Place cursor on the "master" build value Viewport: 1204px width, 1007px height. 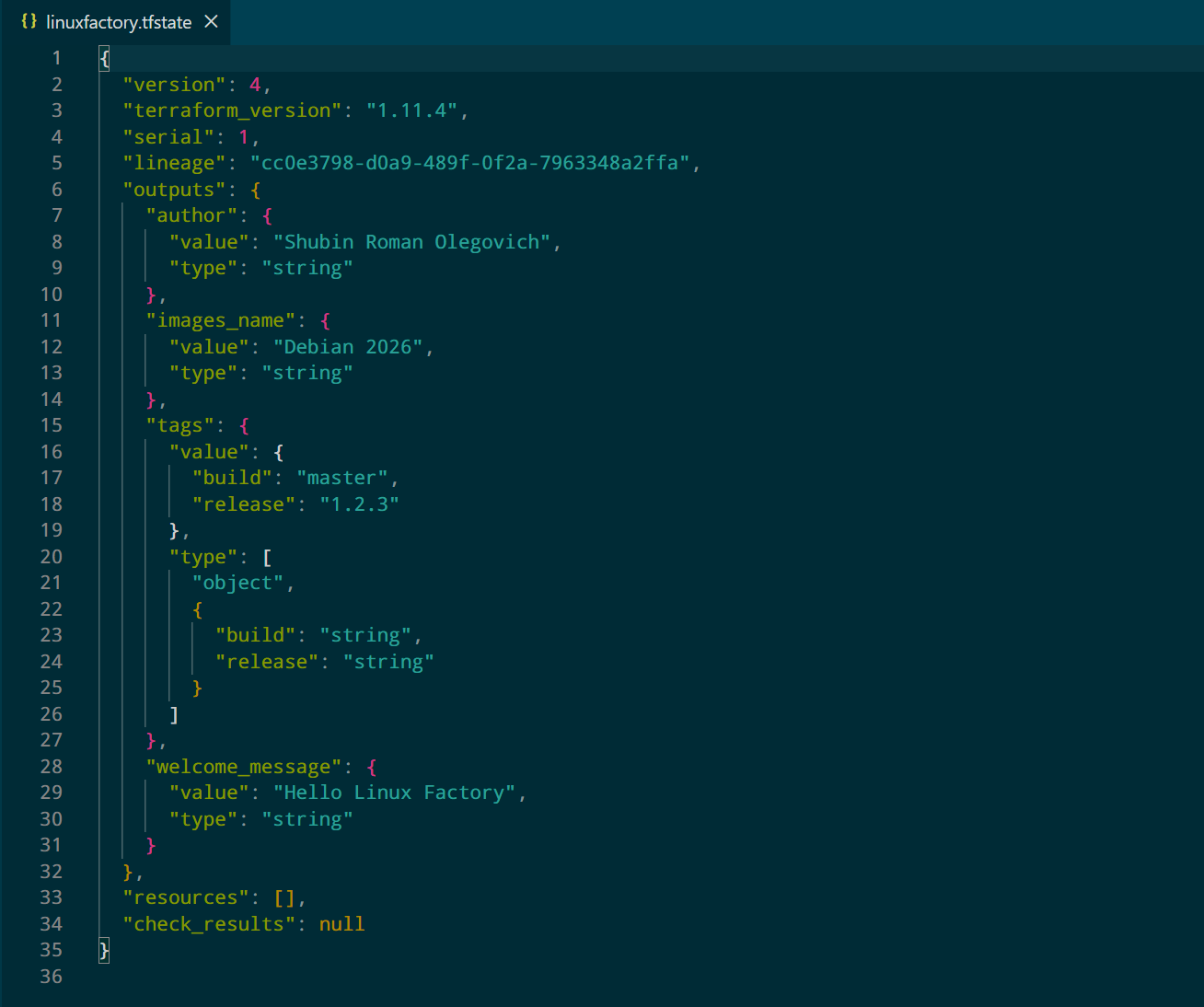[342, 478]
